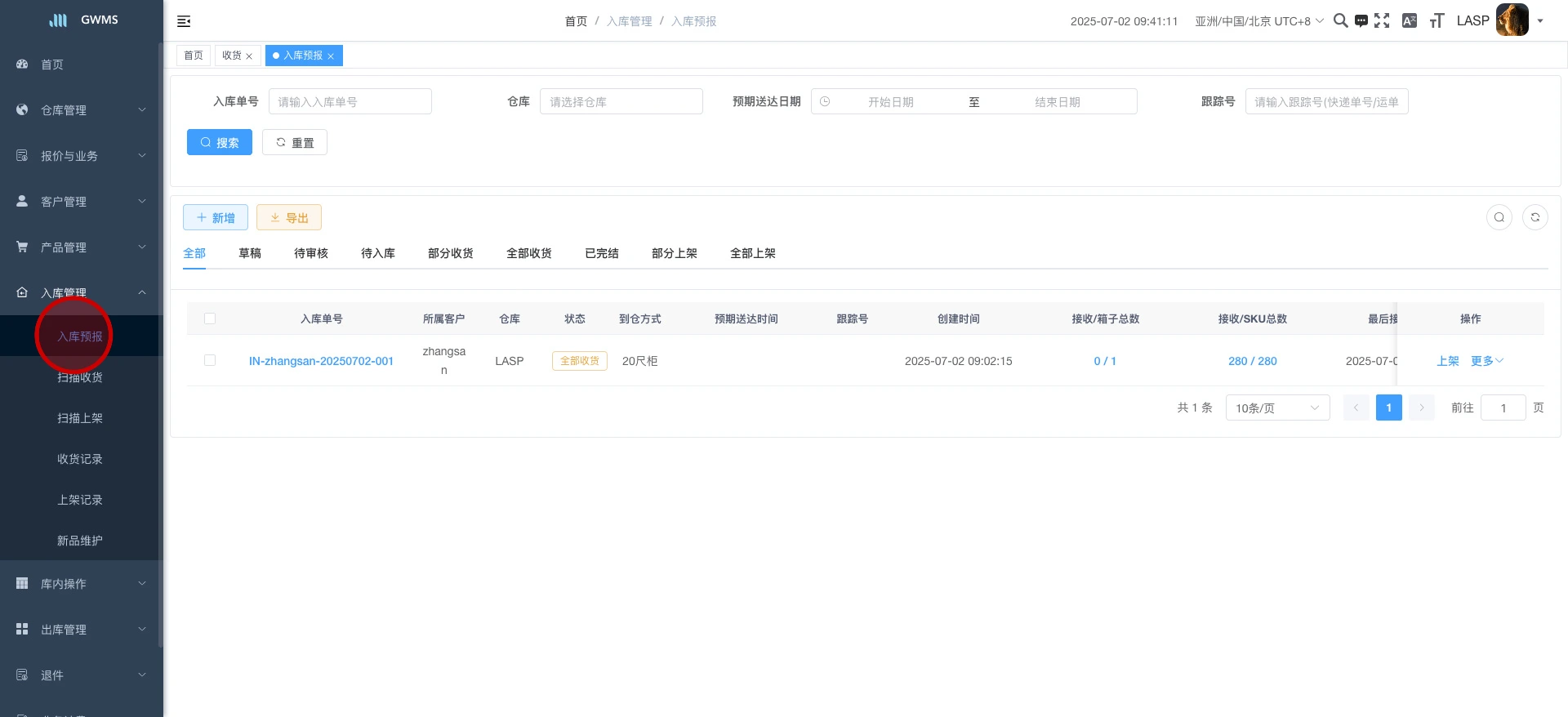Open order link IN-zhangsan-20250702-001

(321, 361)
